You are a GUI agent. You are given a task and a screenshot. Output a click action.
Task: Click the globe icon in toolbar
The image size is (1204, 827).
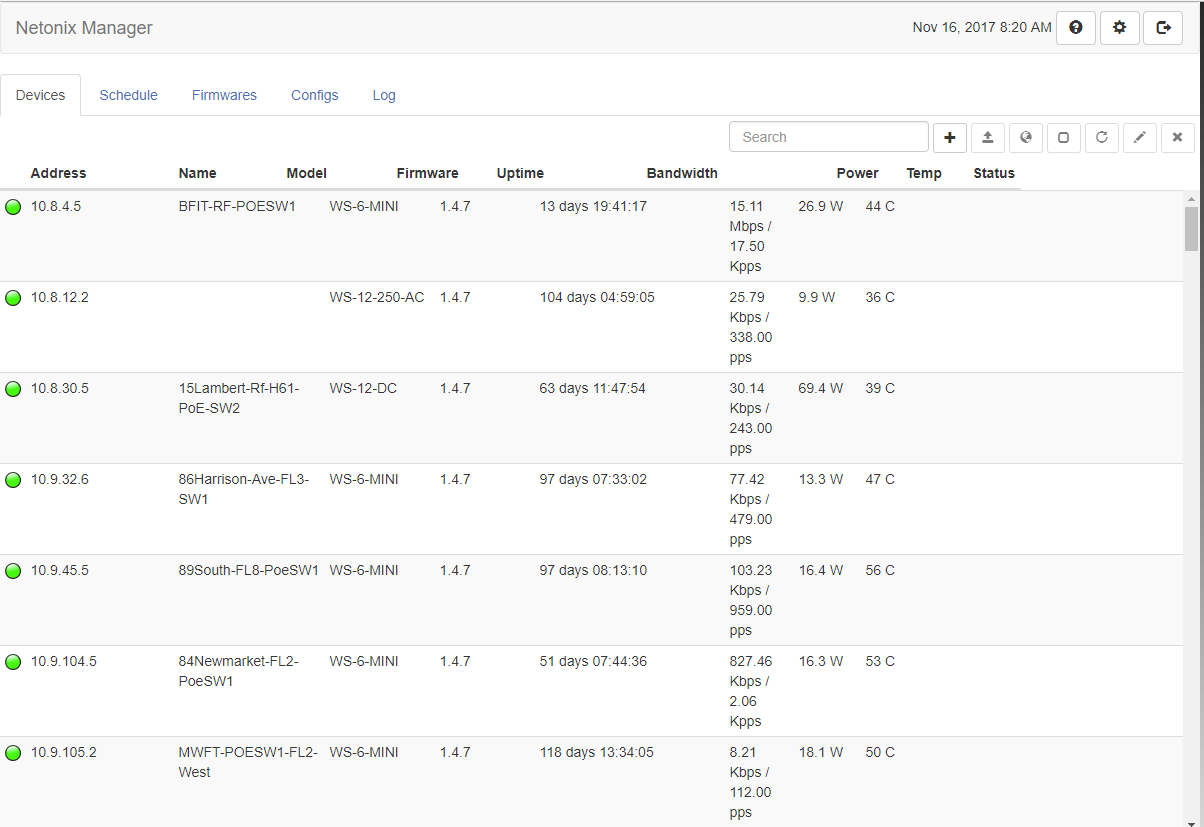[x=1025, y=137]
